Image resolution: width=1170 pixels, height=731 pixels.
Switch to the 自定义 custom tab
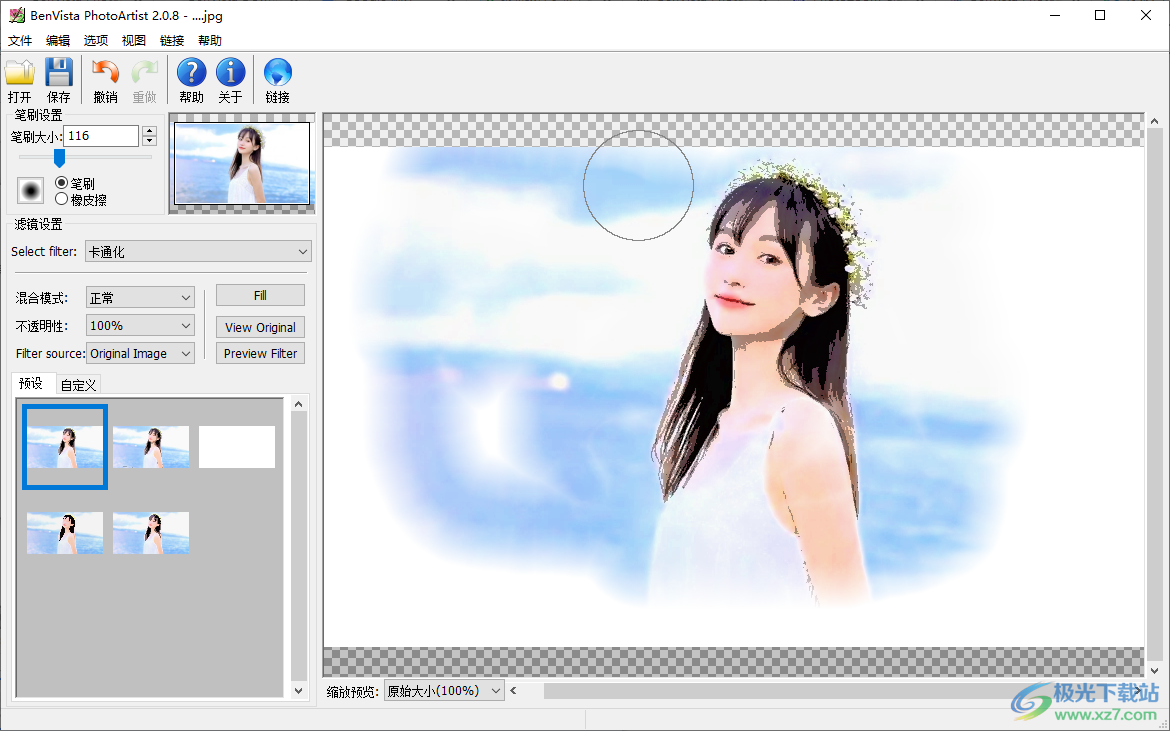pyautogui.click(x=78, y=385)
